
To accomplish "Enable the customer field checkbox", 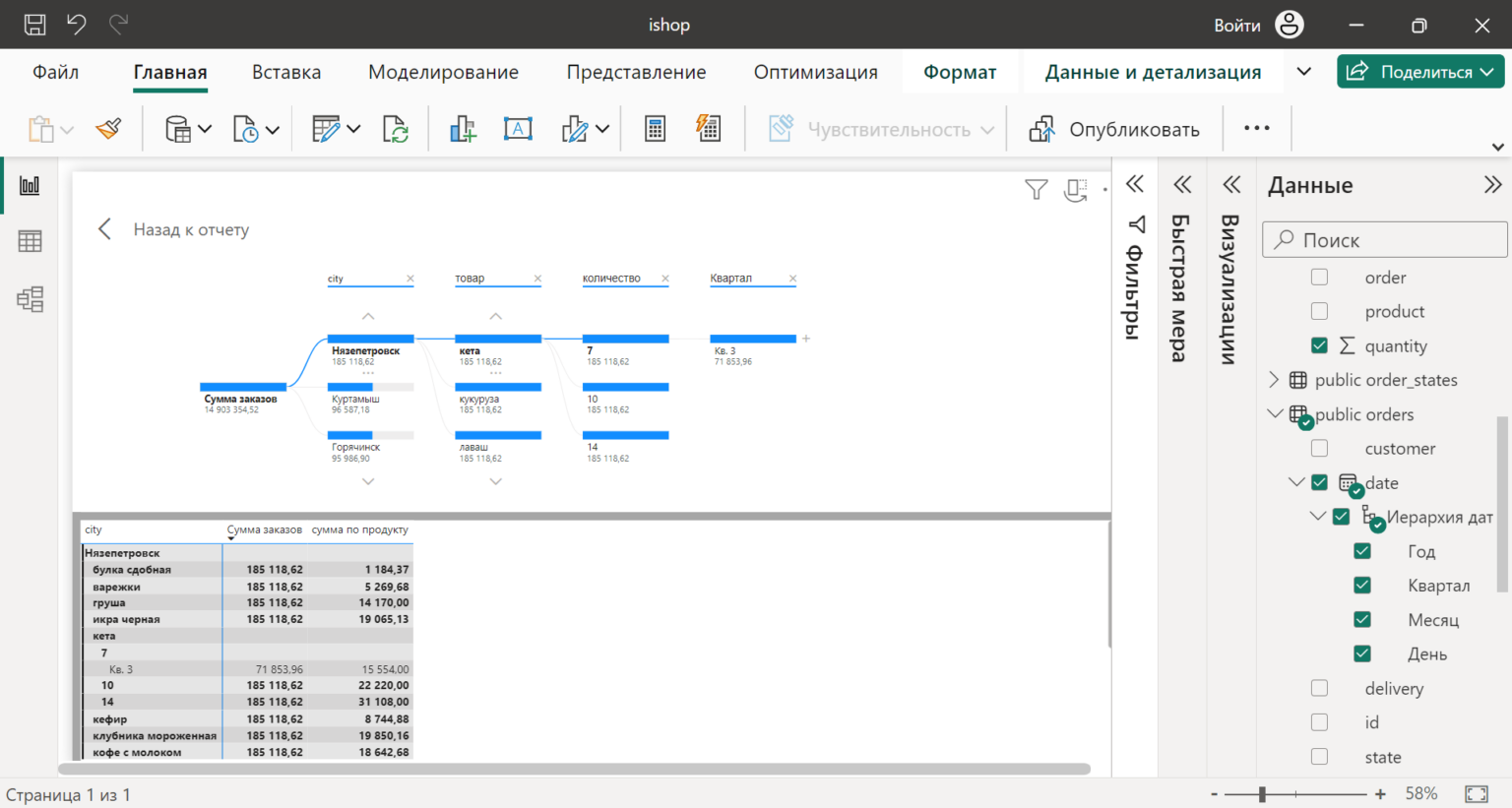I will click(1319, 448).
